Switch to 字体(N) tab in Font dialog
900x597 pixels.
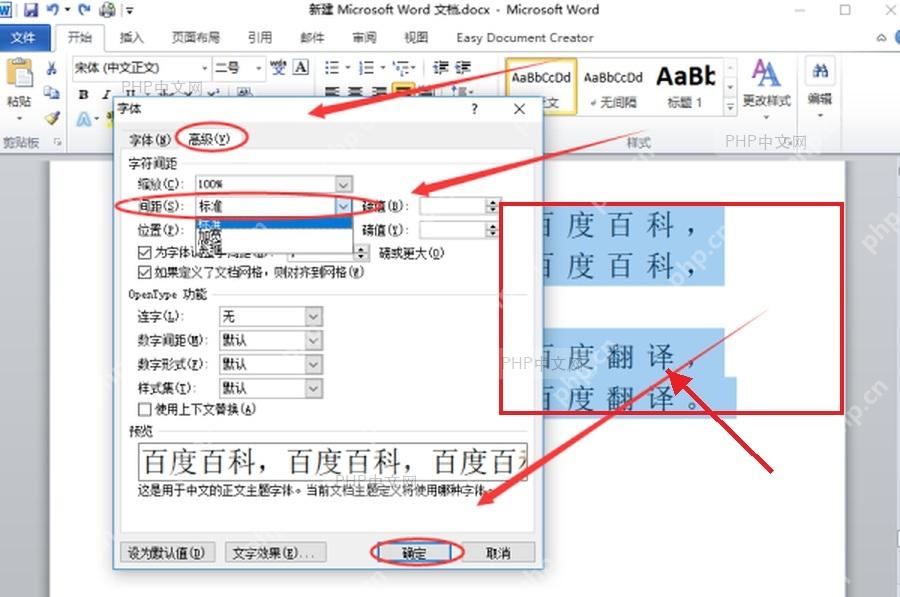(x=150, y=139)
